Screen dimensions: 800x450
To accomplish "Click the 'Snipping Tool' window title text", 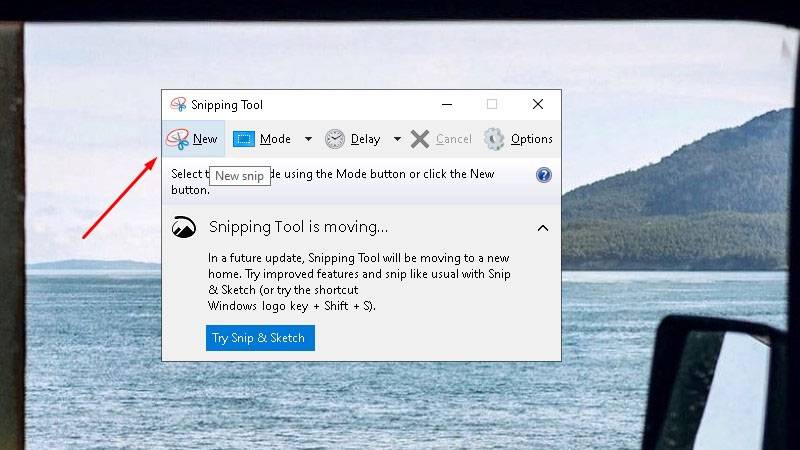I will click(x=227, y=105).
